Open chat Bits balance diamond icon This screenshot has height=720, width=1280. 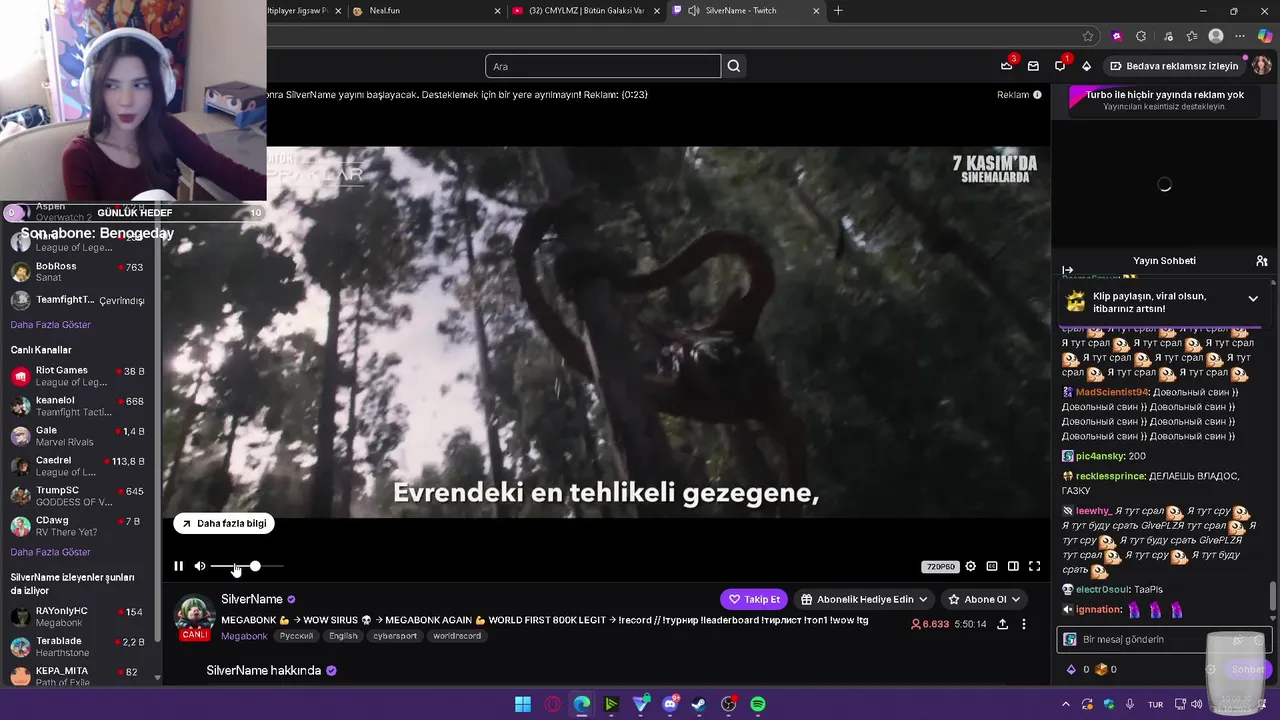coord(1071,669)
